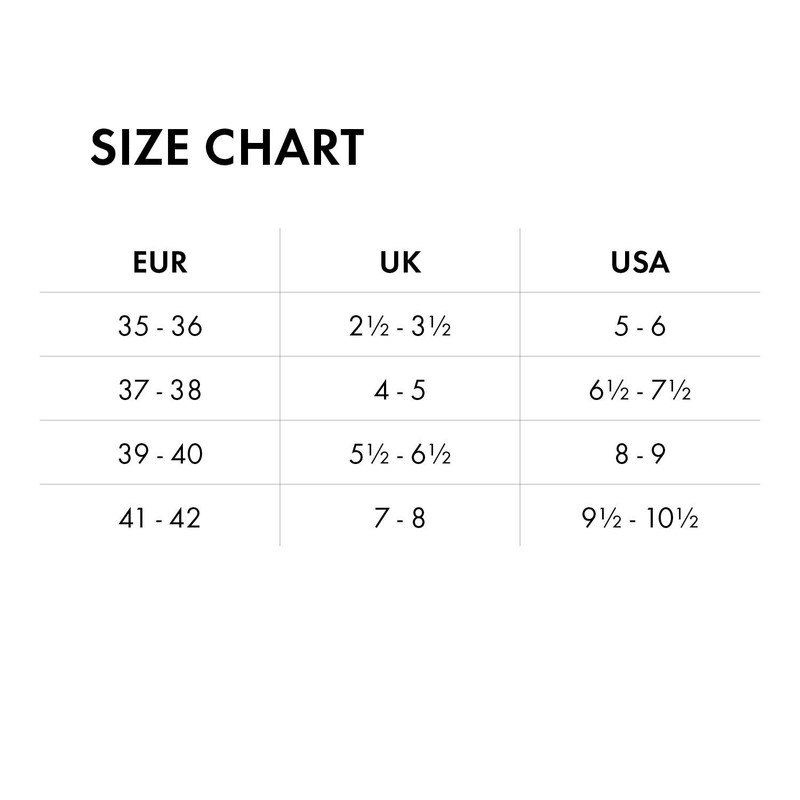The width and height of the screenshot is (800, 800).
Task: Select the EUR 41 - 42 size
Action: coord(160,518)
